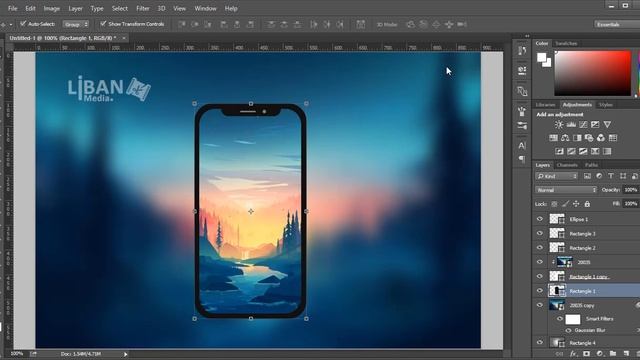Filter layers by shape layers
Image resolution: width=640 pixels, height=360 pixels.
click(623, 176)
